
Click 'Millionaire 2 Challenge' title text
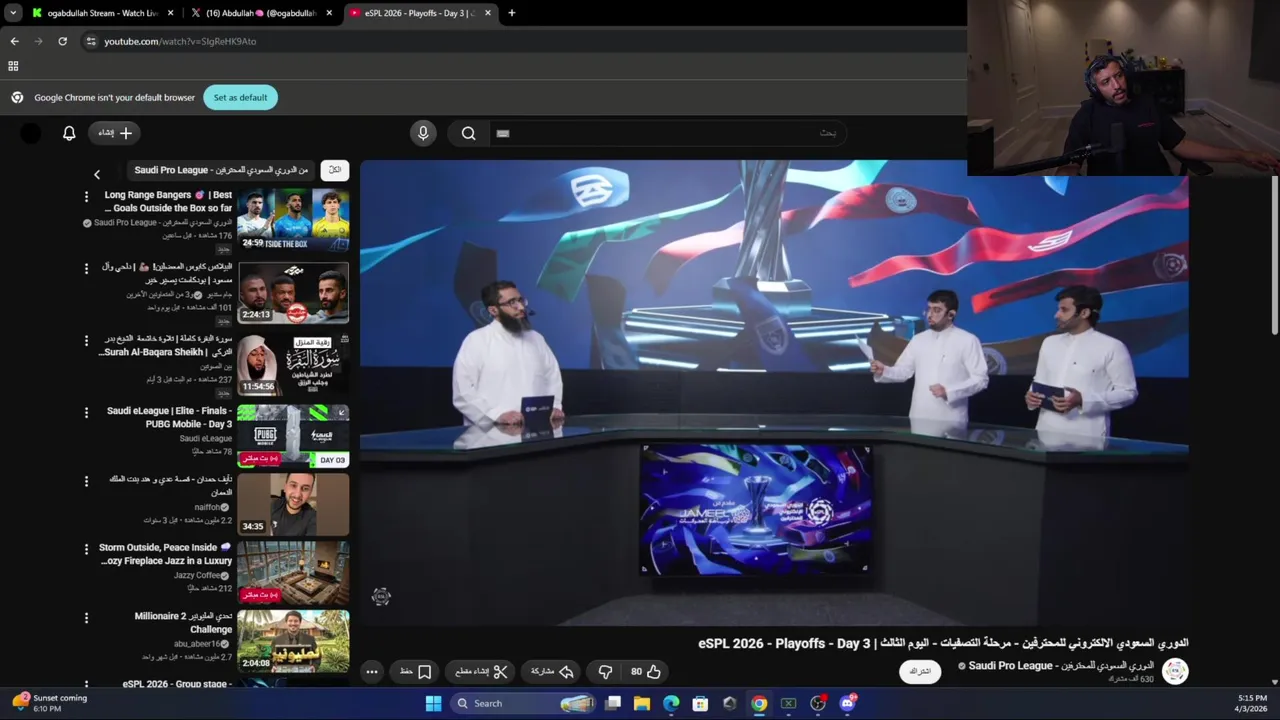(x=183, y=623)
